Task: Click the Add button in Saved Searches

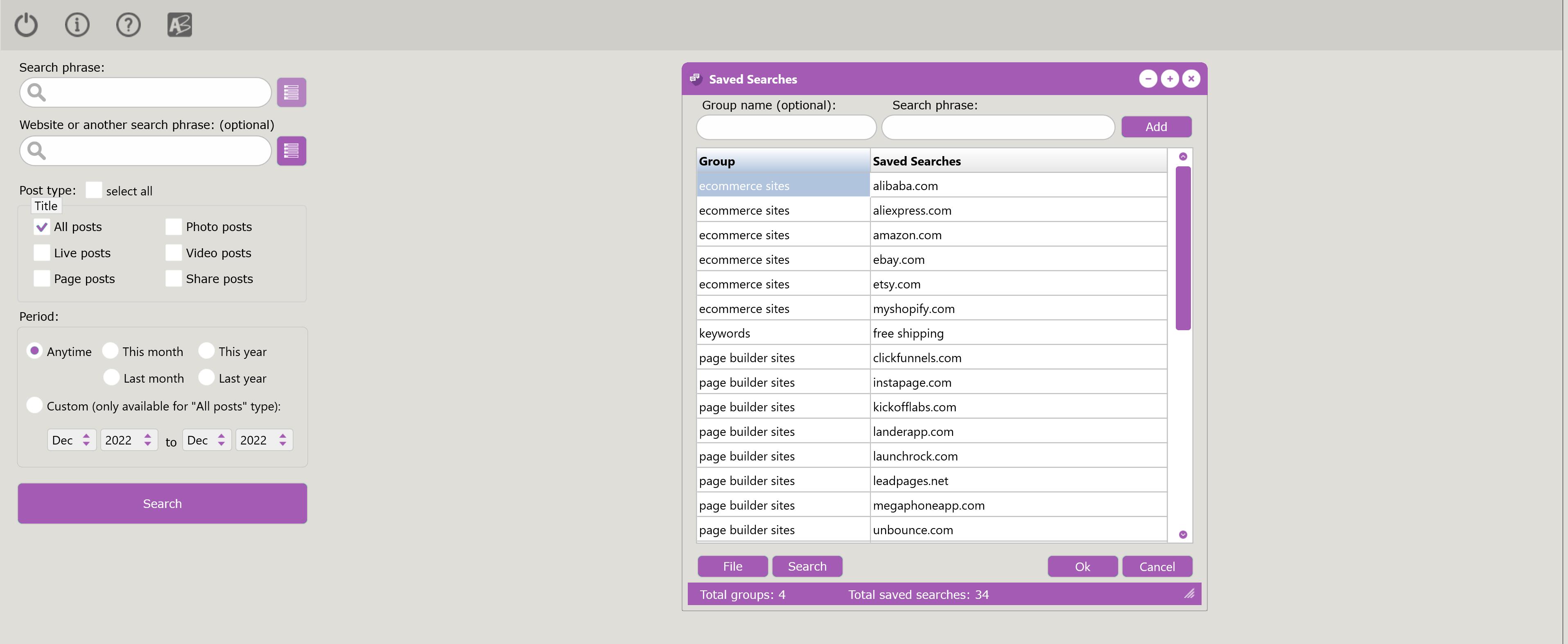Action: point(1157,127)
